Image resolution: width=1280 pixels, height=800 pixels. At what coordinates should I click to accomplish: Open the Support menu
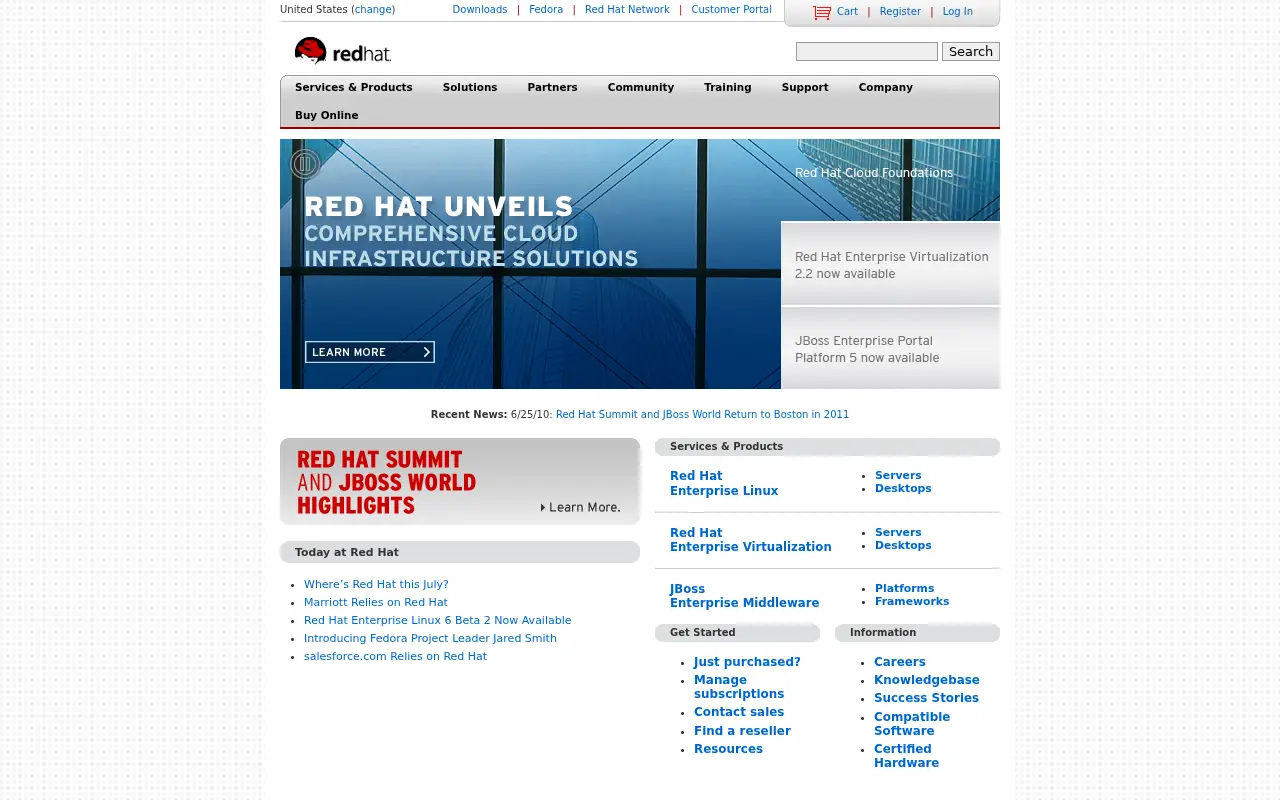pyautogui.click(x=805, y=88)
